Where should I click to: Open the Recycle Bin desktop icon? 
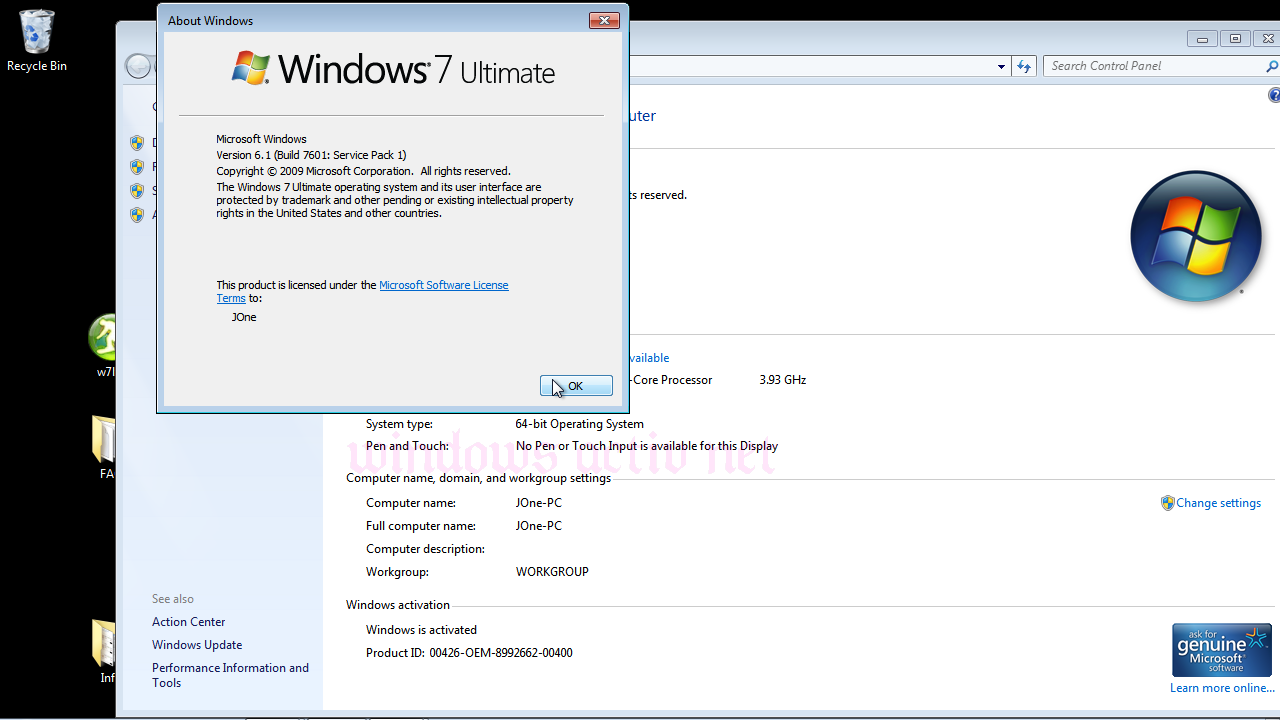[37, 40]
